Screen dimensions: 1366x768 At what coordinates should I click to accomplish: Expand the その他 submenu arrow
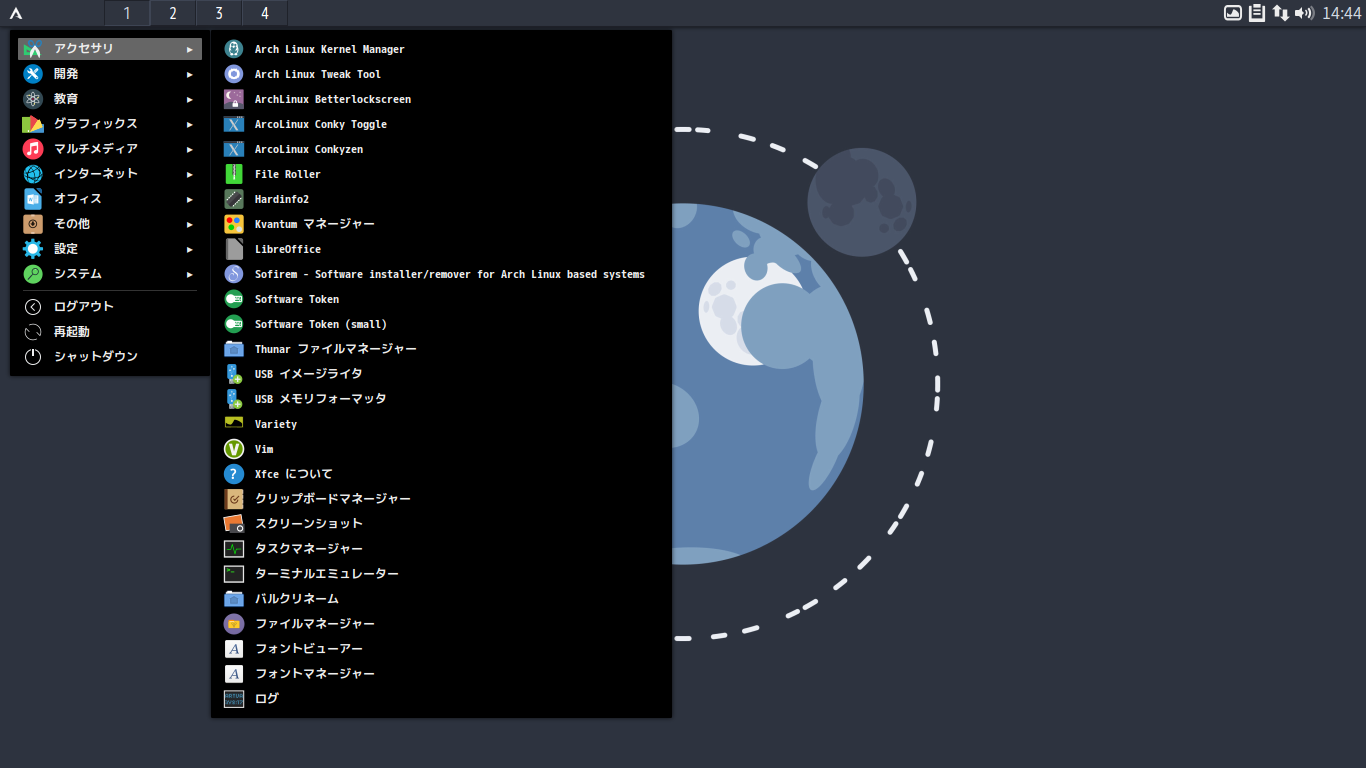pos(190,224)
